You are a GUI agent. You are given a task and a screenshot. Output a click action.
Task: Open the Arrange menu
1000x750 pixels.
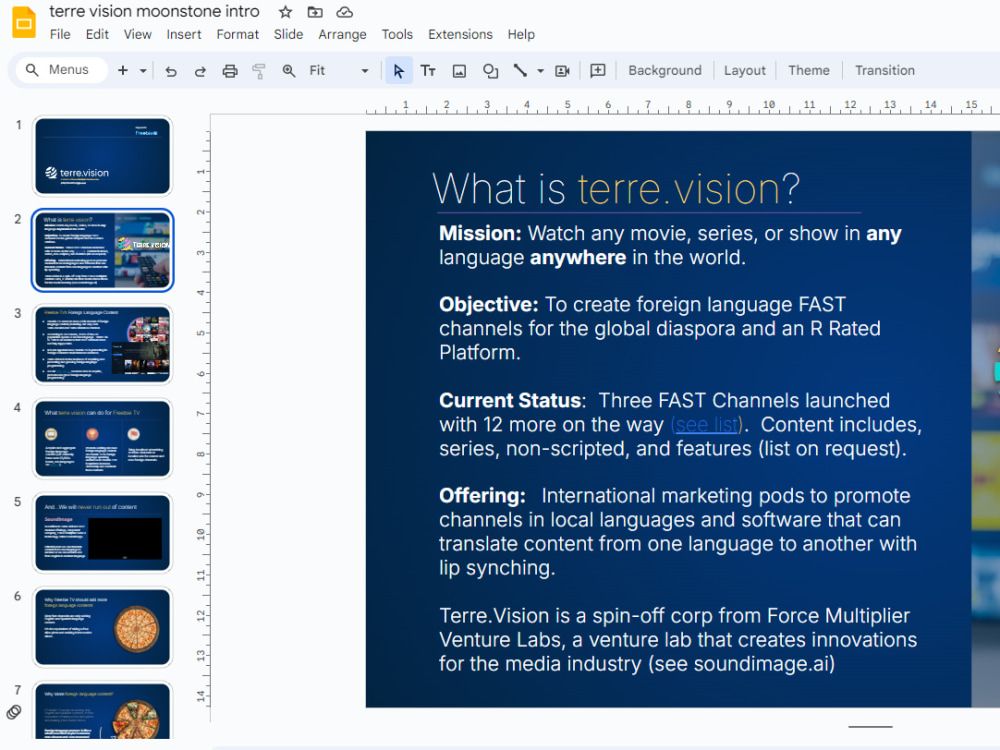pyautogui.click(x=342, y=34)
